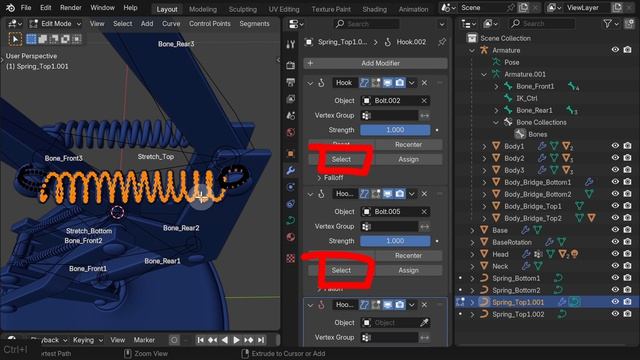
Task: Expand Spring_Bottom1 in the outliner
Action: point(472,278)
